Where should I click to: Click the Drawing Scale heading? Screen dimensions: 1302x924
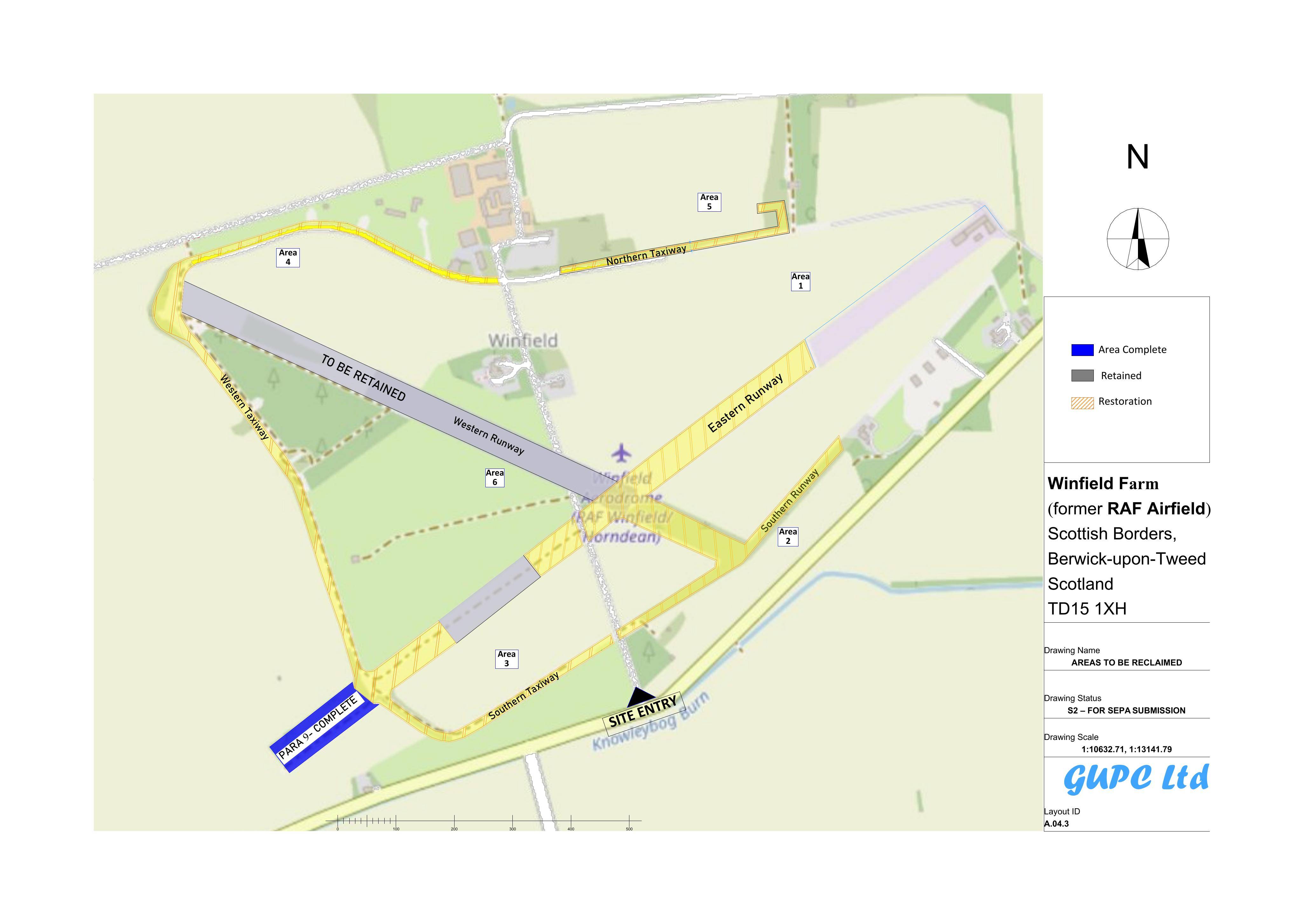click(x=1071, y=737)
